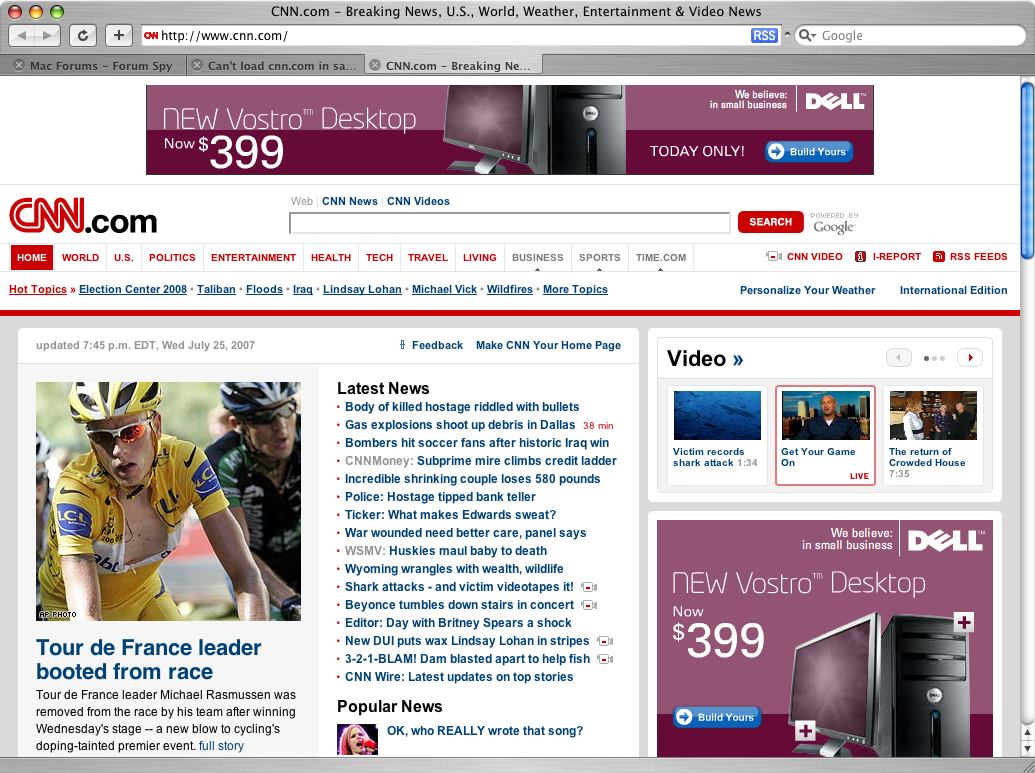1035x773 pixels.
Task: Open Google search magnifier dropdown
Action: [x=806, y=36]
